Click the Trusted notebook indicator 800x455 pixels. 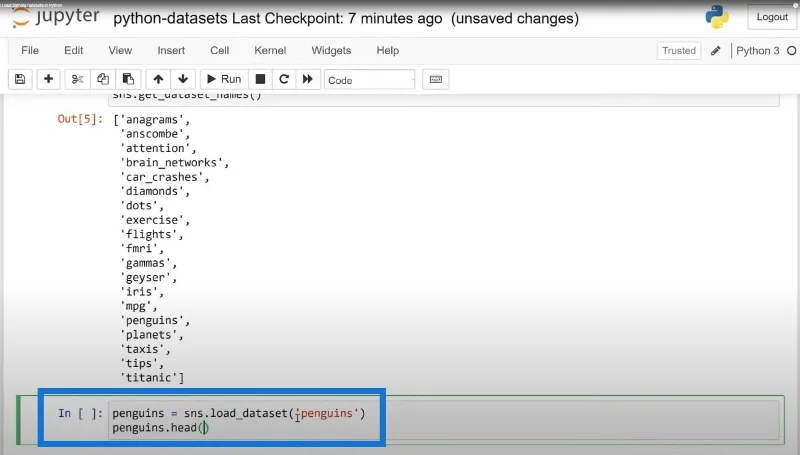pos(679,50)
